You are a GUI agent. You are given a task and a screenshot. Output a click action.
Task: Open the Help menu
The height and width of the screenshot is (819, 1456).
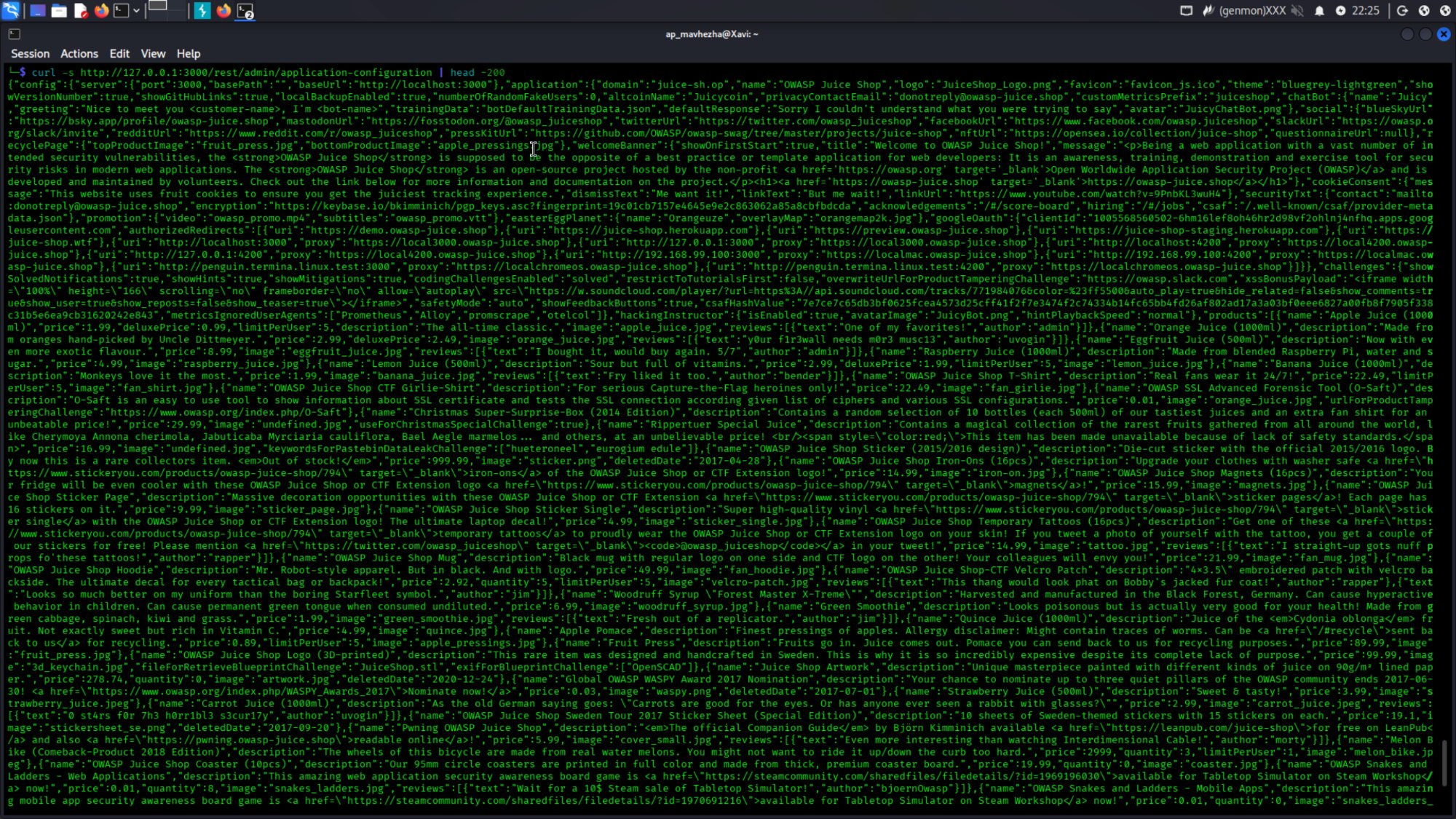(x=188, y=54)
